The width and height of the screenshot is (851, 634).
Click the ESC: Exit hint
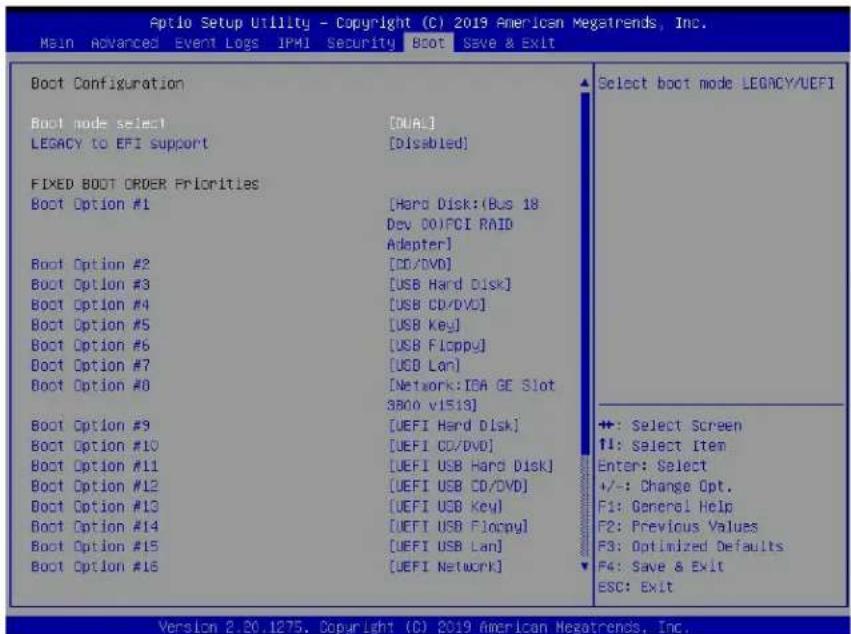635,587
